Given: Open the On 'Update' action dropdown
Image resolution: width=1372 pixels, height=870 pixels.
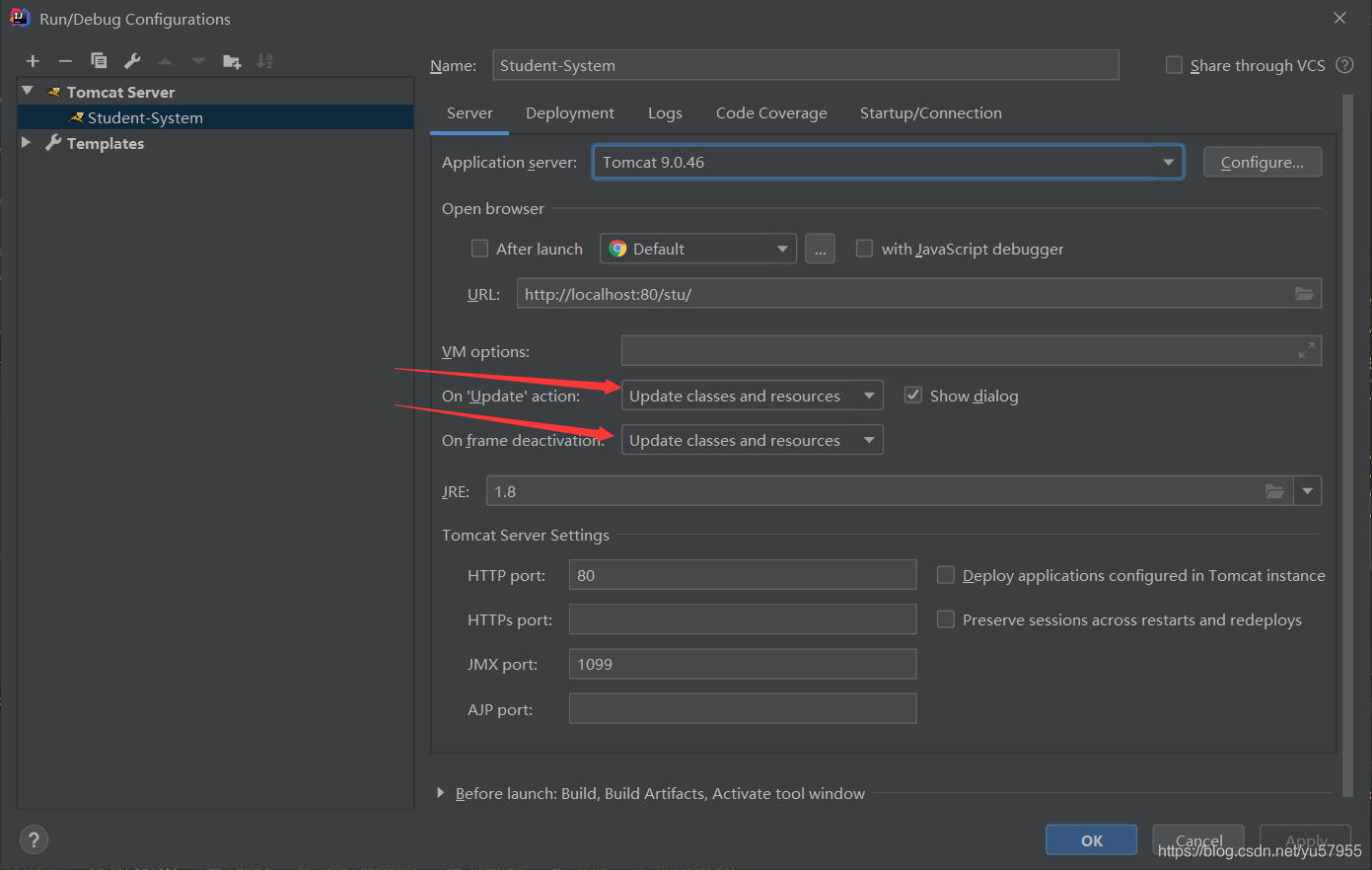Looking at the screenshot, I should [752, 396].
